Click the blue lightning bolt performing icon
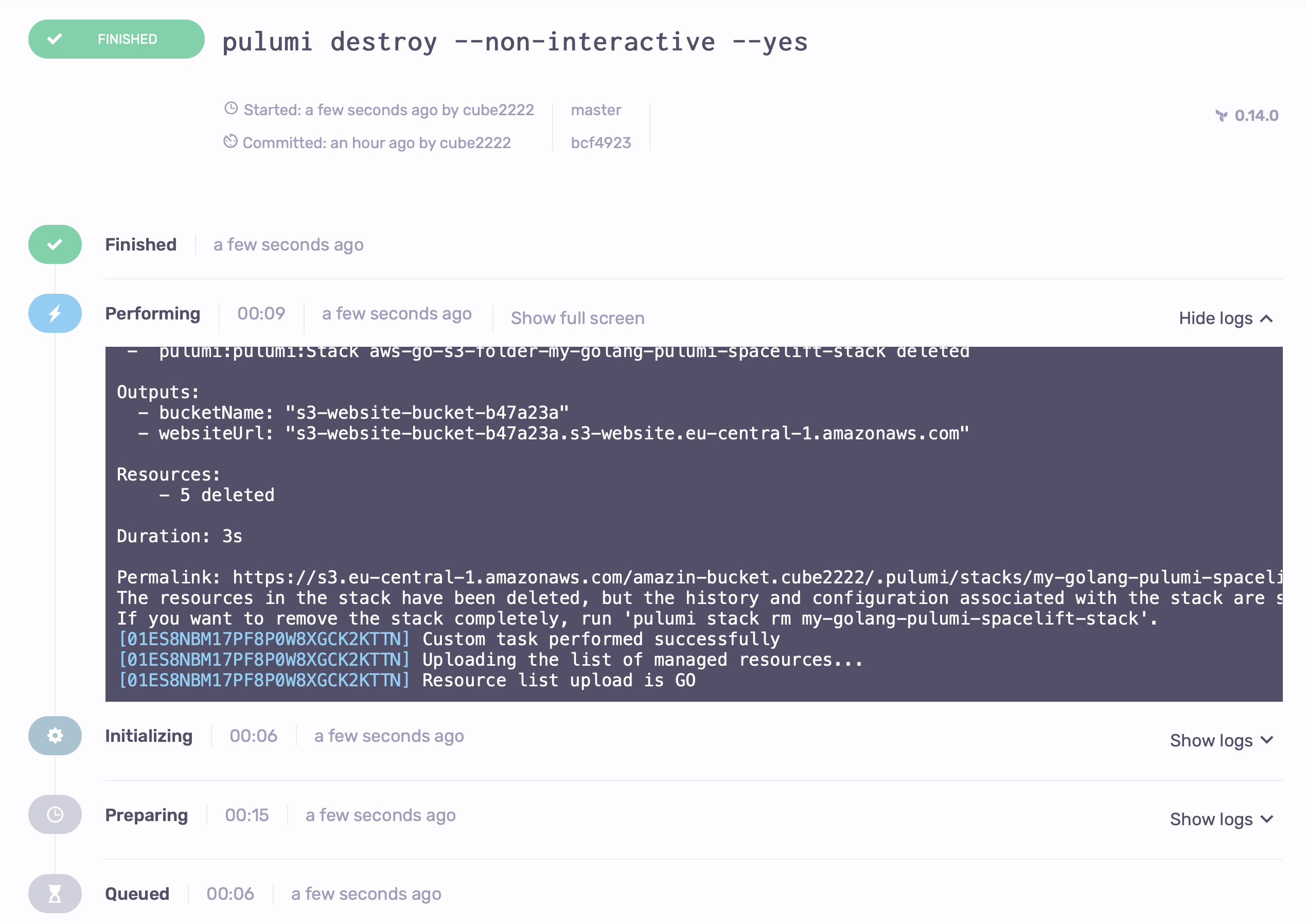Viewport: 1306px width, 924px height. tap(54, 313)
